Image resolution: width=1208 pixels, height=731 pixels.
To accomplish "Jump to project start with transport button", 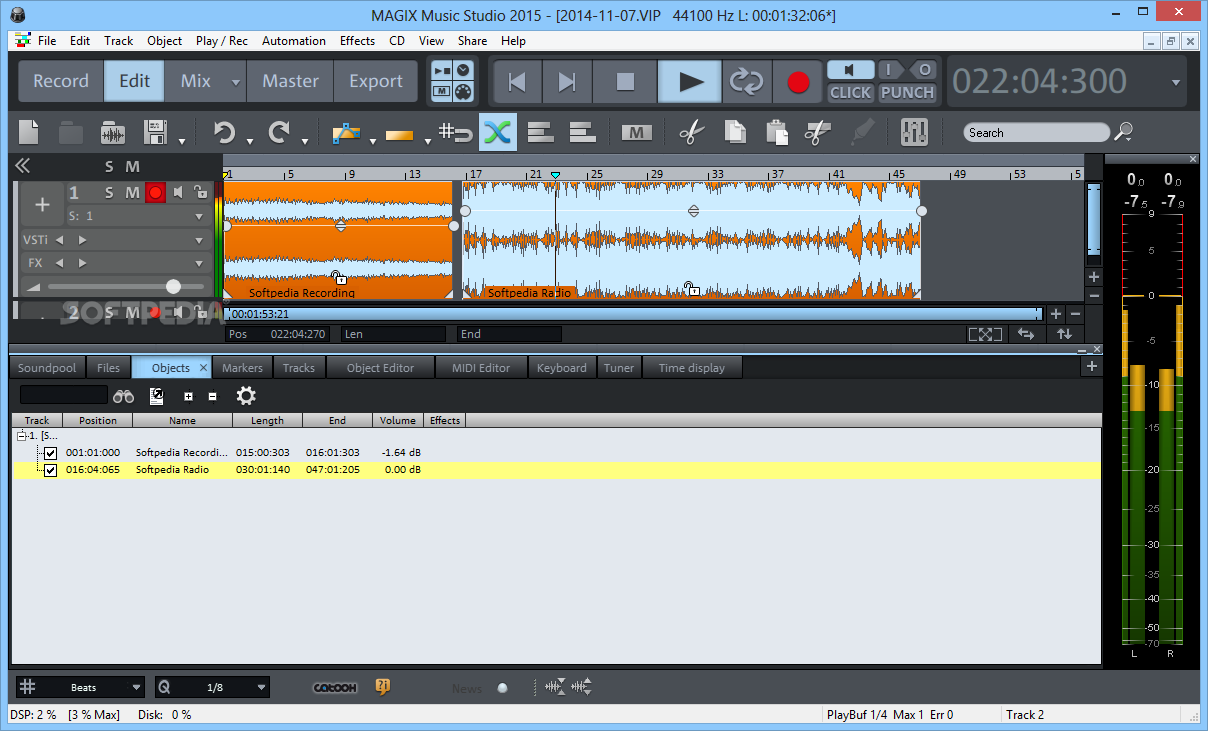I will [517, 82].
